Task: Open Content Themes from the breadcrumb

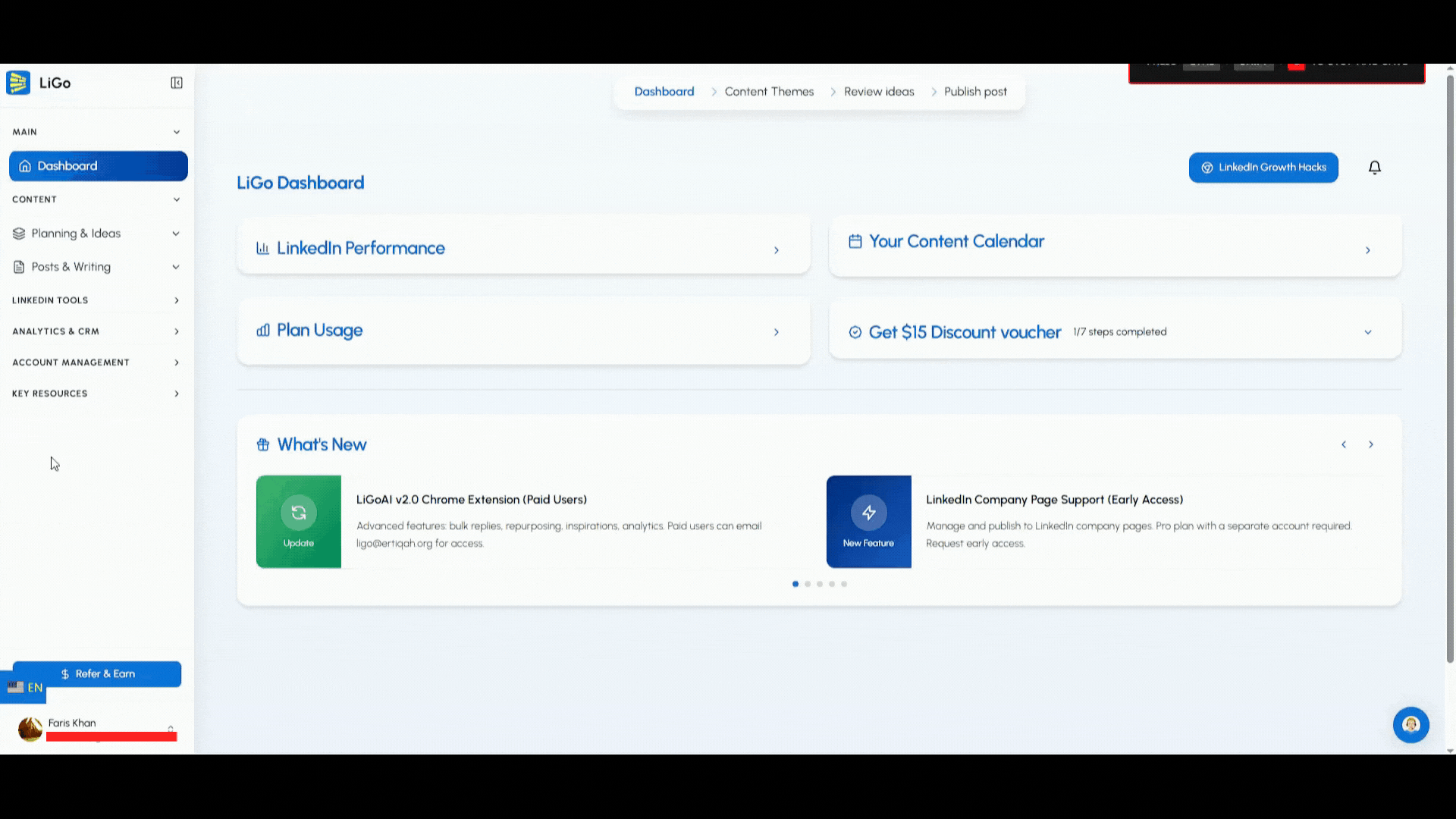Action: pyautogui.click(x=768, y=91)
